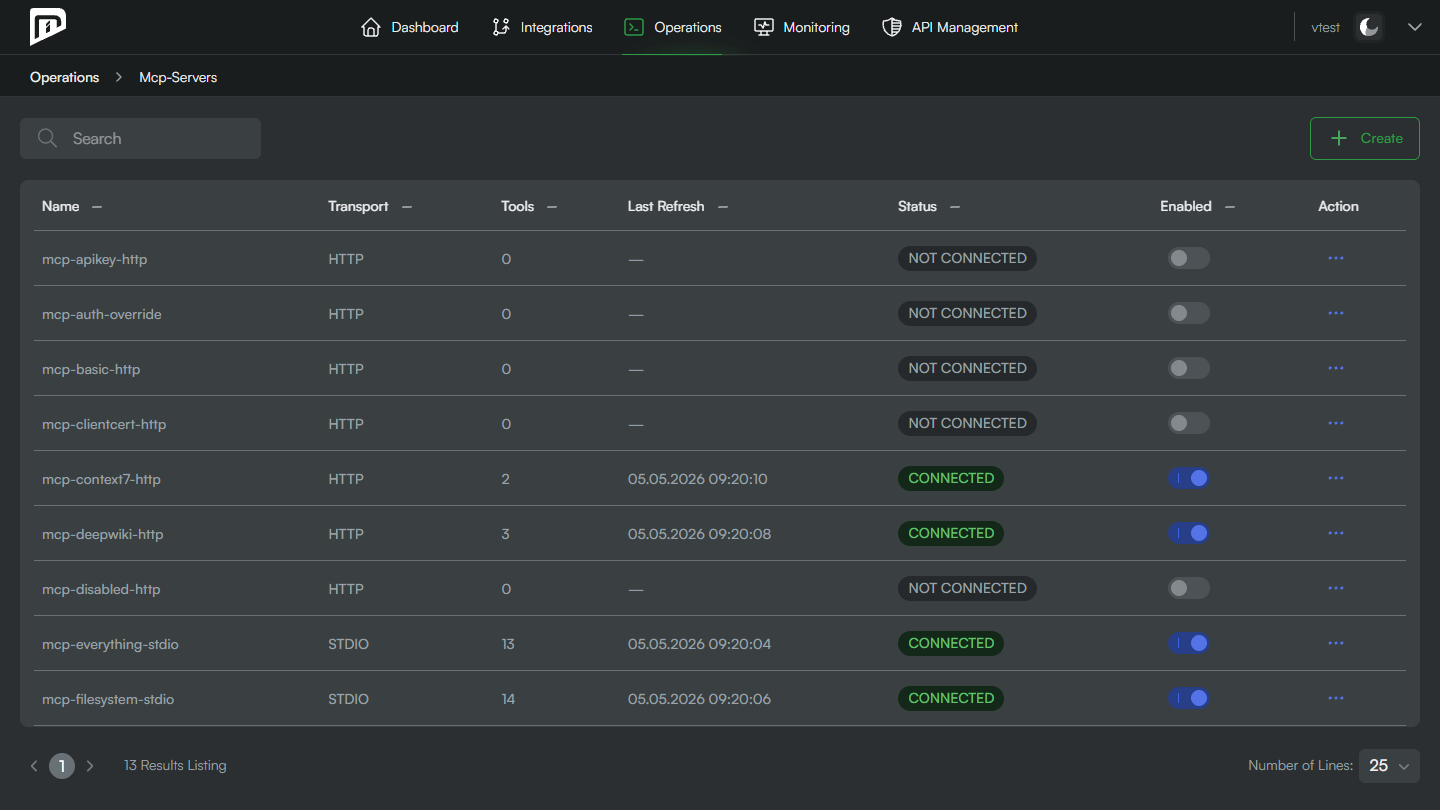The height and width of the screenshot is (810, 1440).
Task: Open the Operations menu
Action: click(x=672, y=27)
